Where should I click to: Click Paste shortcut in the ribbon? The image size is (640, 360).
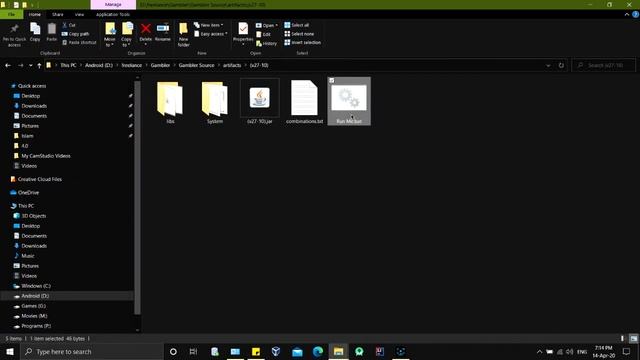(x=79, y=42)
